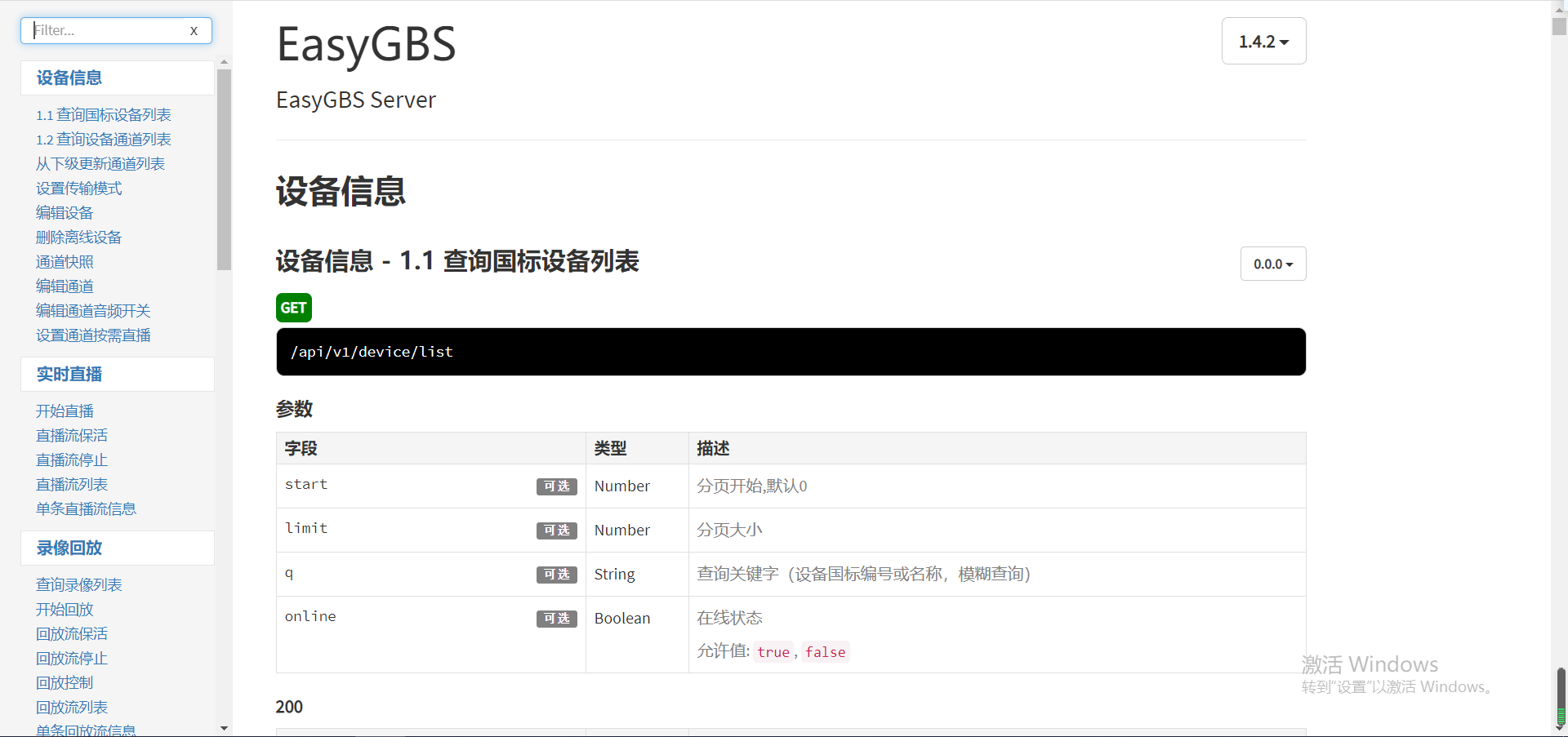Open the 1.2 查询设备通道列表 link
This screenshot has height=737, width=1568.
104,140
